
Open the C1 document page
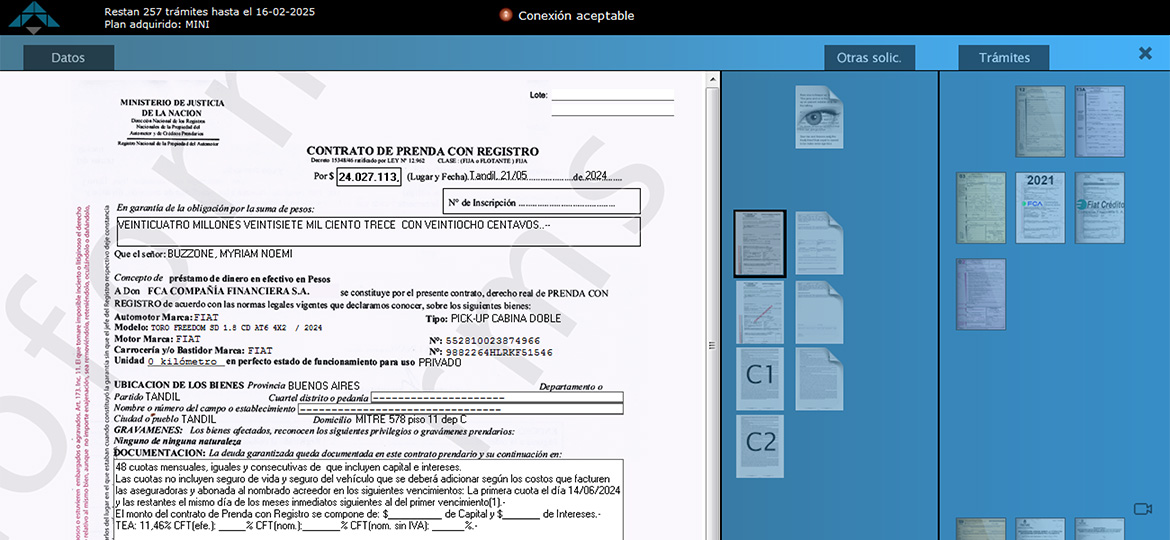click(x=760, y=378)
